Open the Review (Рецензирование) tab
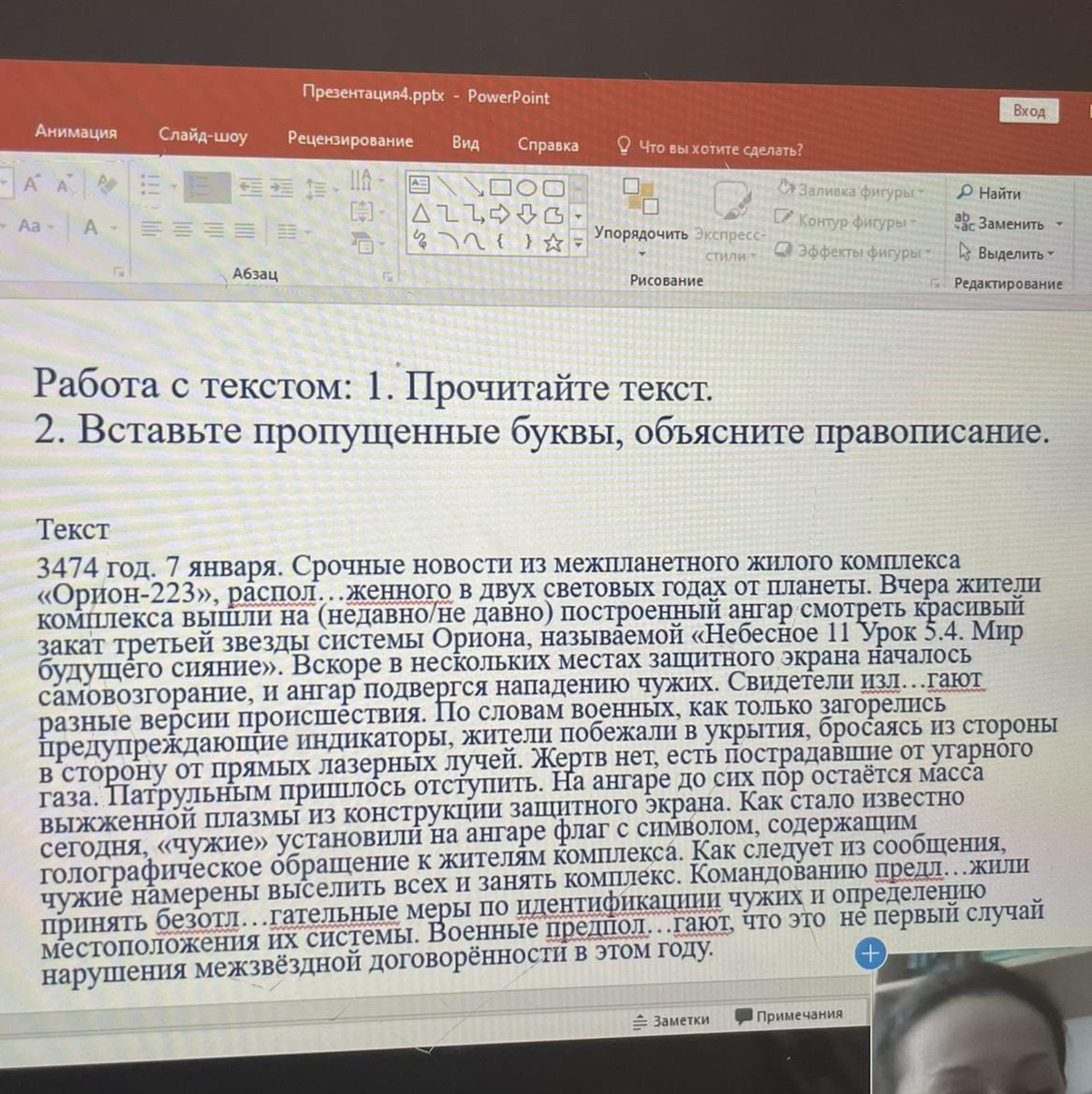This screenshot has width=1092, height=1094. coord(350,140)
